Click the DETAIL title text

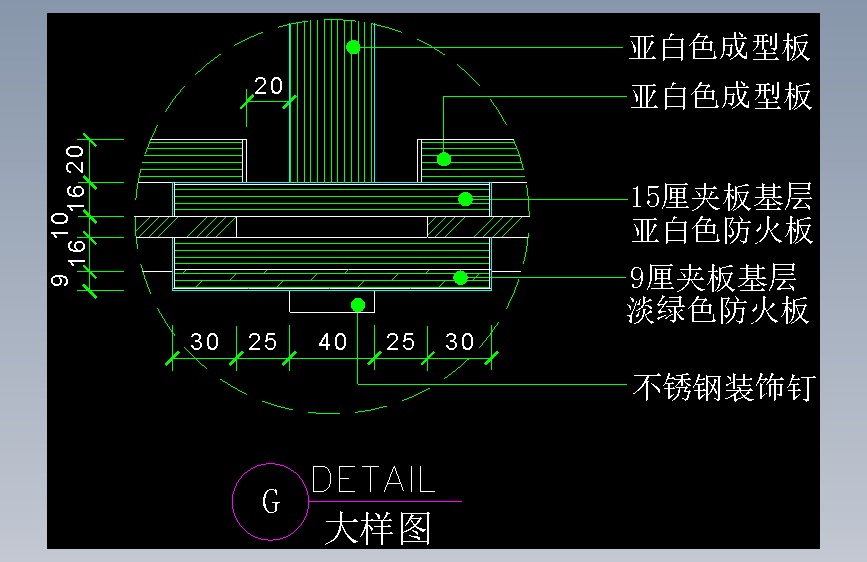(374, 479)
